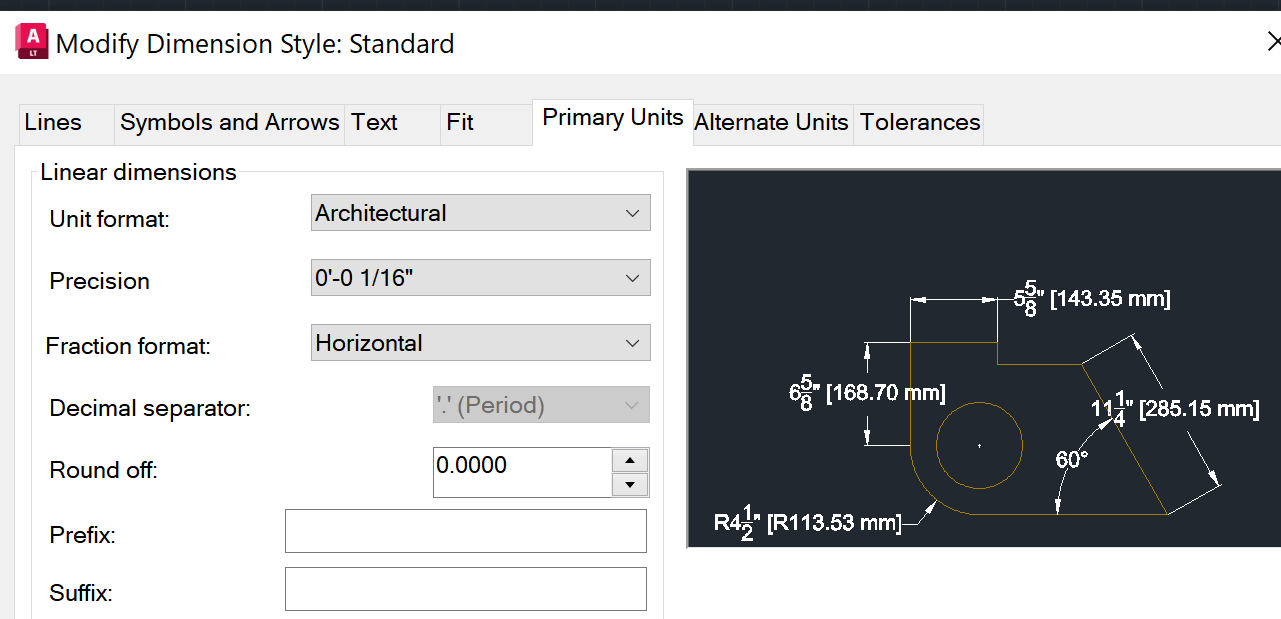Click the Decimal separator combo box
Image resolution: width=1281 pixels, height=619 pixels.
point(541,404)
